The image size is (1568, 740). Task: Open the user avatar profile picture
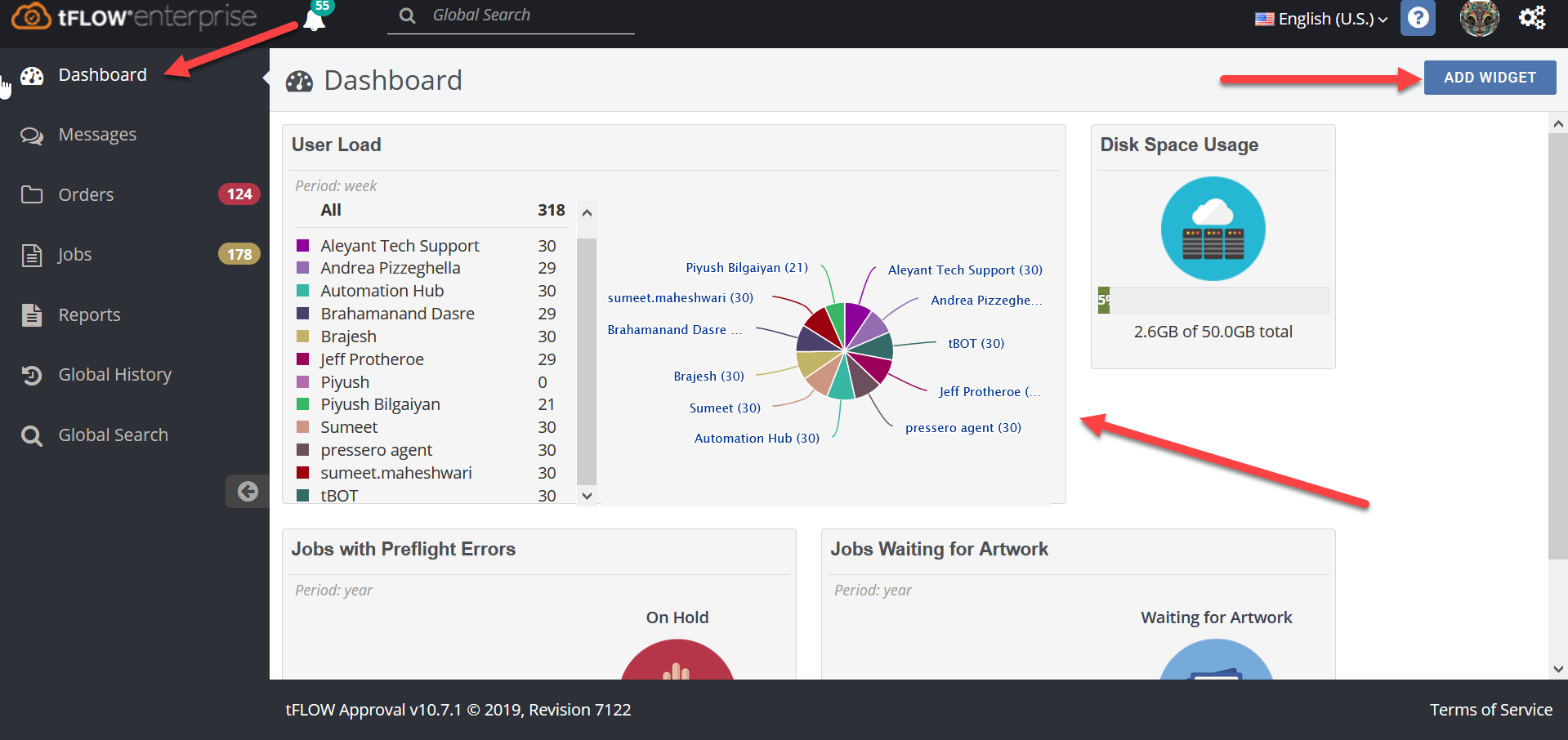coord(1479,18)
